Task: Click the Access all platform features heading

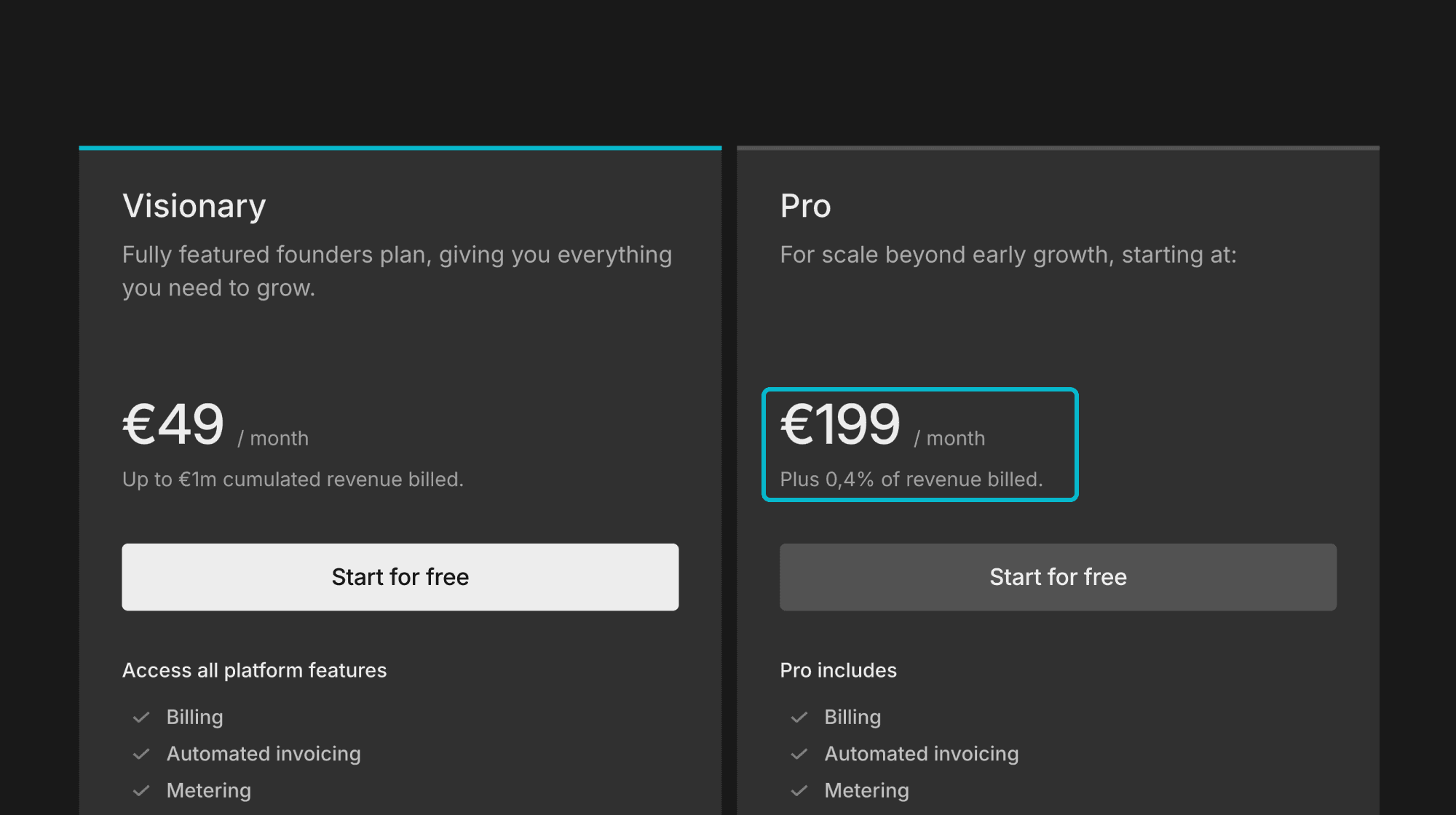Action: [x=254, y=670]
